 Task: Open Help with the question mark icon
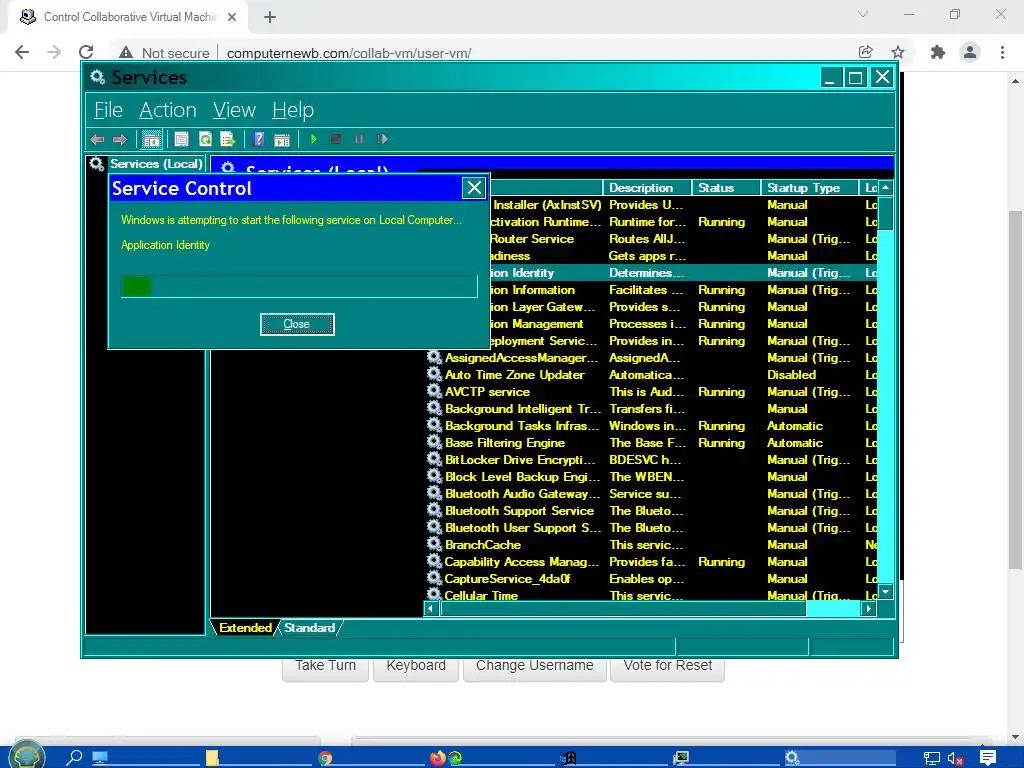click(259, 139)
